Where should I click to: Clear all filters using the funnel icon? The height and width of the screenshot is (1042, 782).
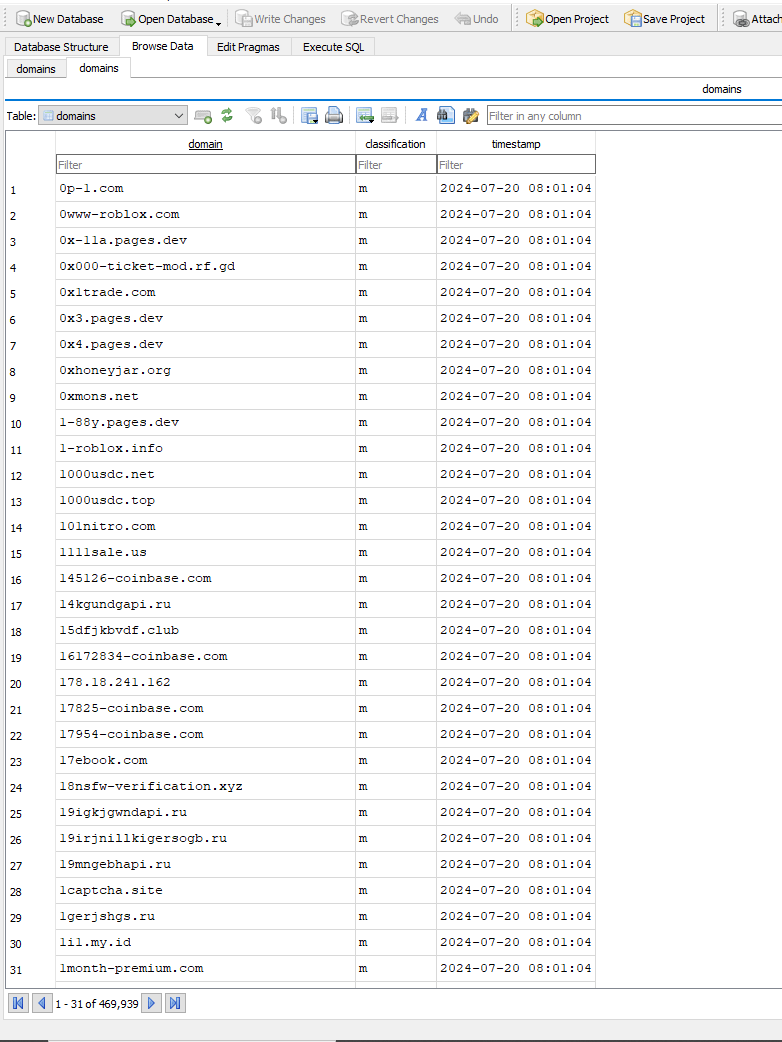254,116
